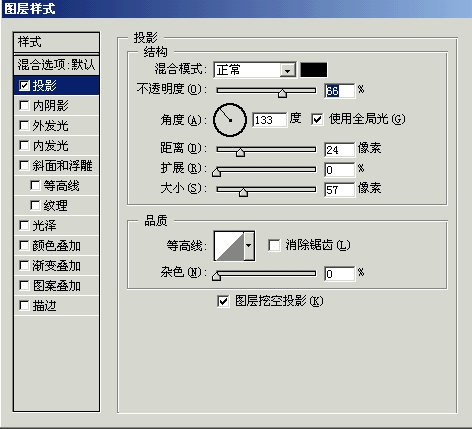Uncheck the 图层挖空投影 checkbox

pyautogui.click(x=223, y=301)
